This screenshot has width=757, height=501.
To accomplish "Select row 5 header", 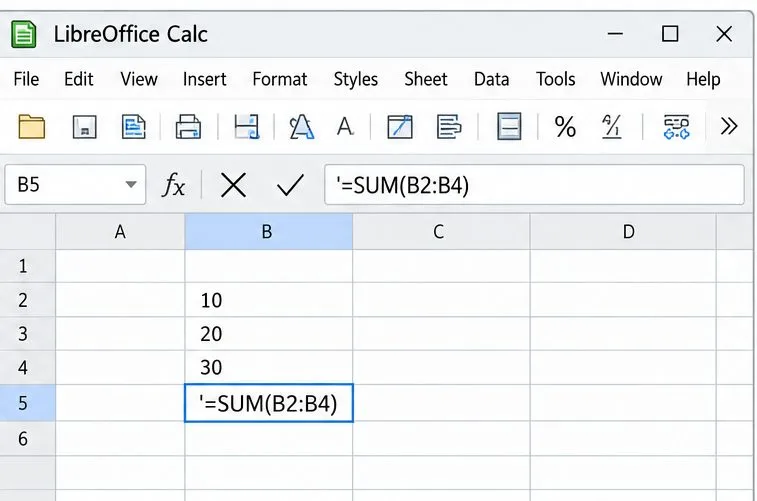I will [x=28, y=403].
